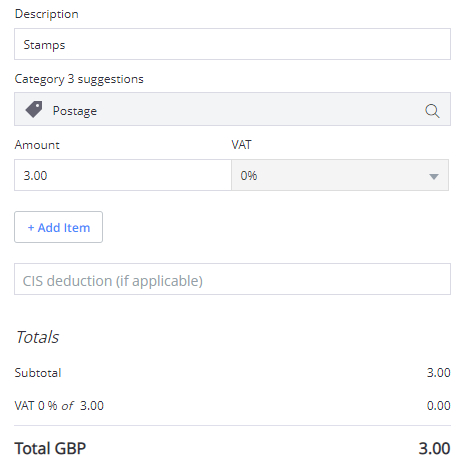Screen dimensions: 464x469
Task: Focus the Amount field showing 3.00
Action: tap(123, 175)
